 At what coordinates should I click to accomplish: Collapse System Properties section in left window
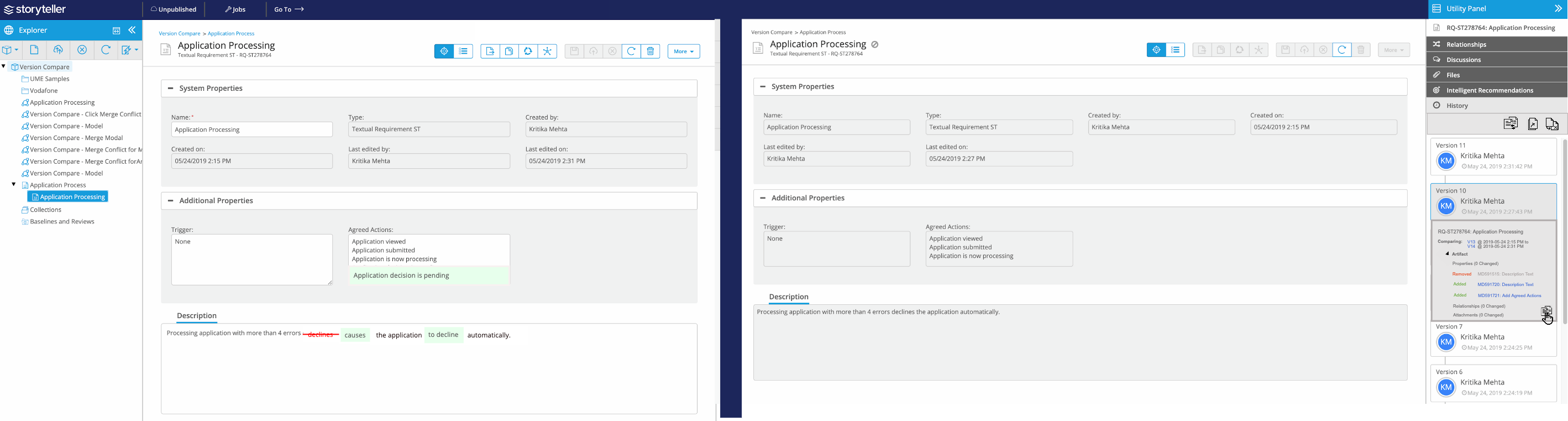170,89
